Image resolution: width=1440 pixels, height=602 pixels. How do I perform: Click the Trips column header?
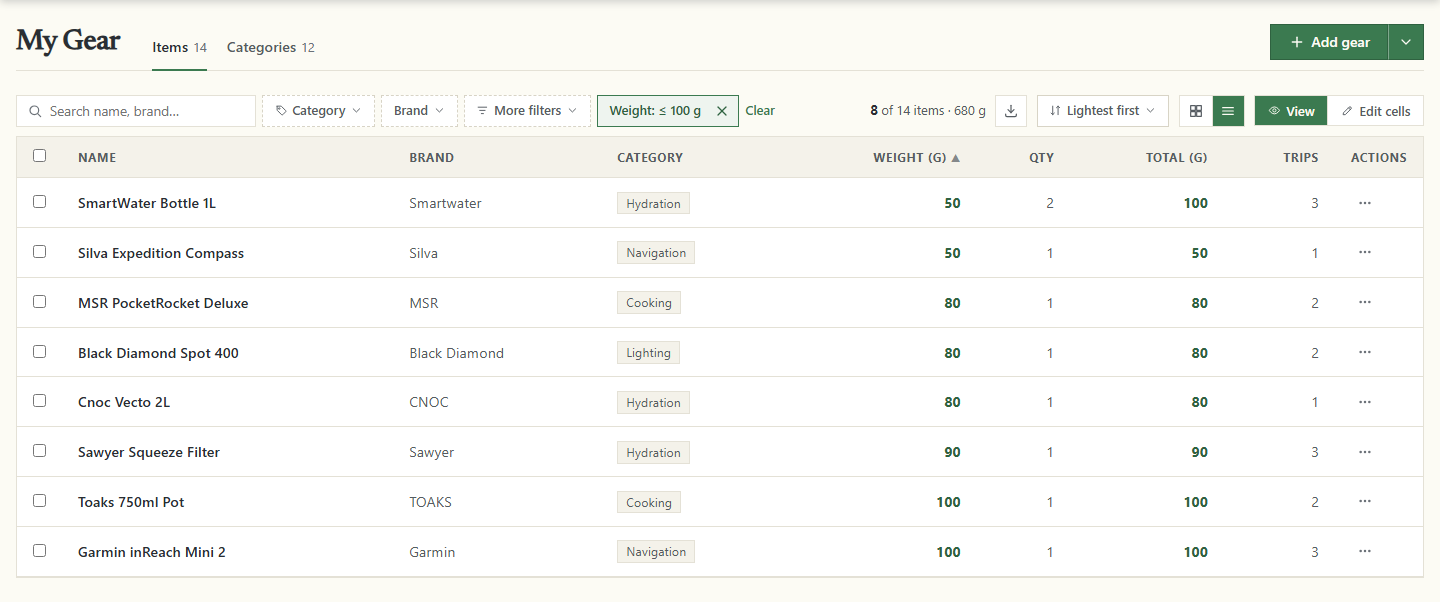(x=1301, y=158)
